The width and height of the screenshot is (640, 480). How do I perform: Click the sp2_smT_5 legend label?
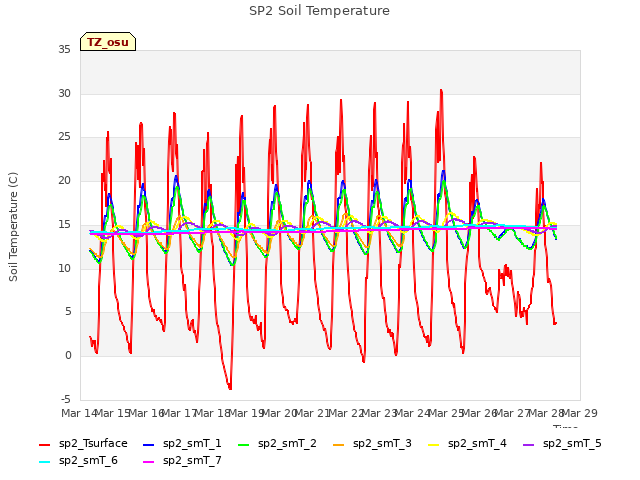572,444
